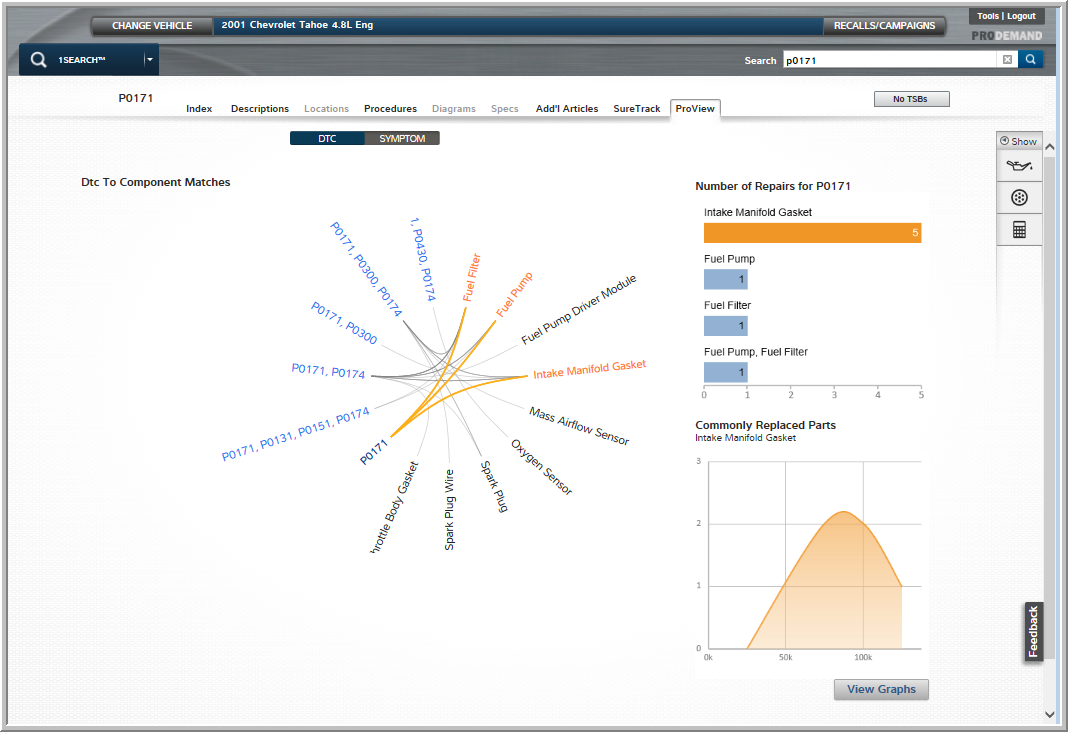Open the Add'l Articles tab
Image resolution: width=1068 pixels, height=732 pixels.
coord(567,108)
